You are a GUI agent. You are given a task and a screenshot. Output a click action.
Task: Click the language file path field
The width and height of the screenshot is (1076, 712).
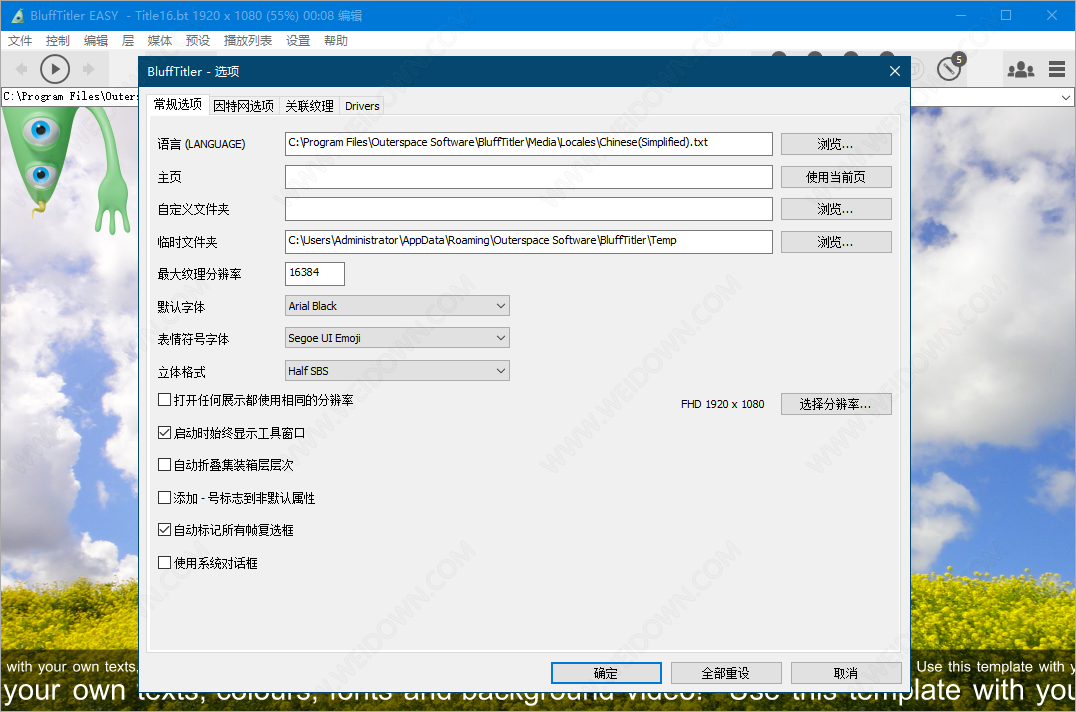(x=528, y=143)
